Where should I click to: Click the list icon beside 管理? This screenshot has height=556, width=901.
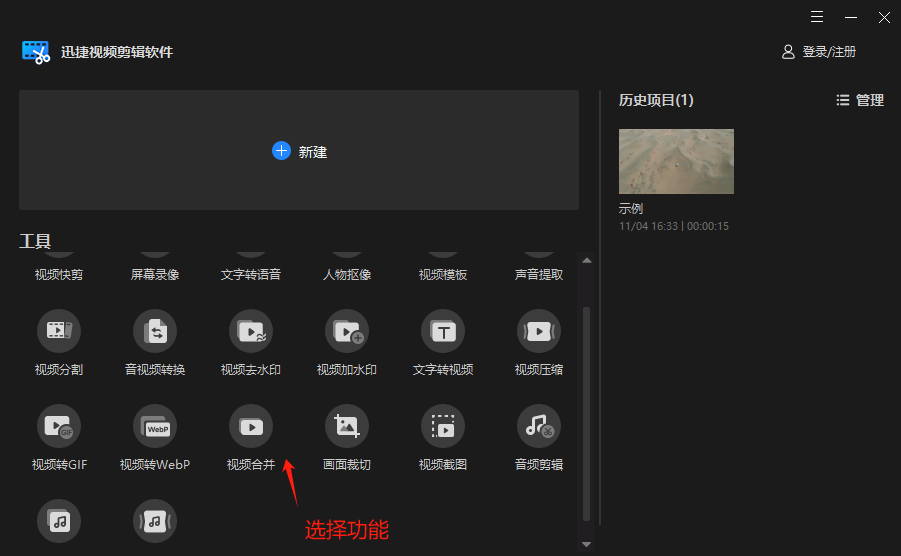click(842, 101)
